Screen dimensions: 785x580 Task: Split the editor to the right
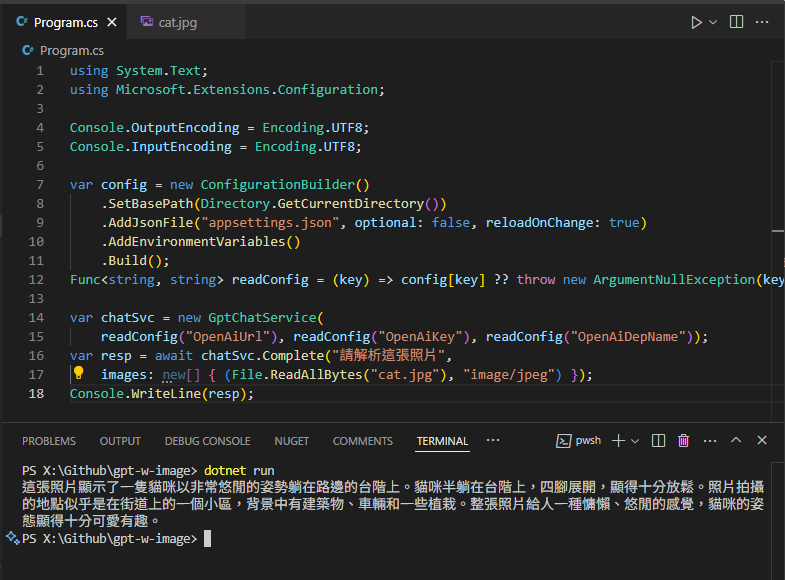pos(736,22)
